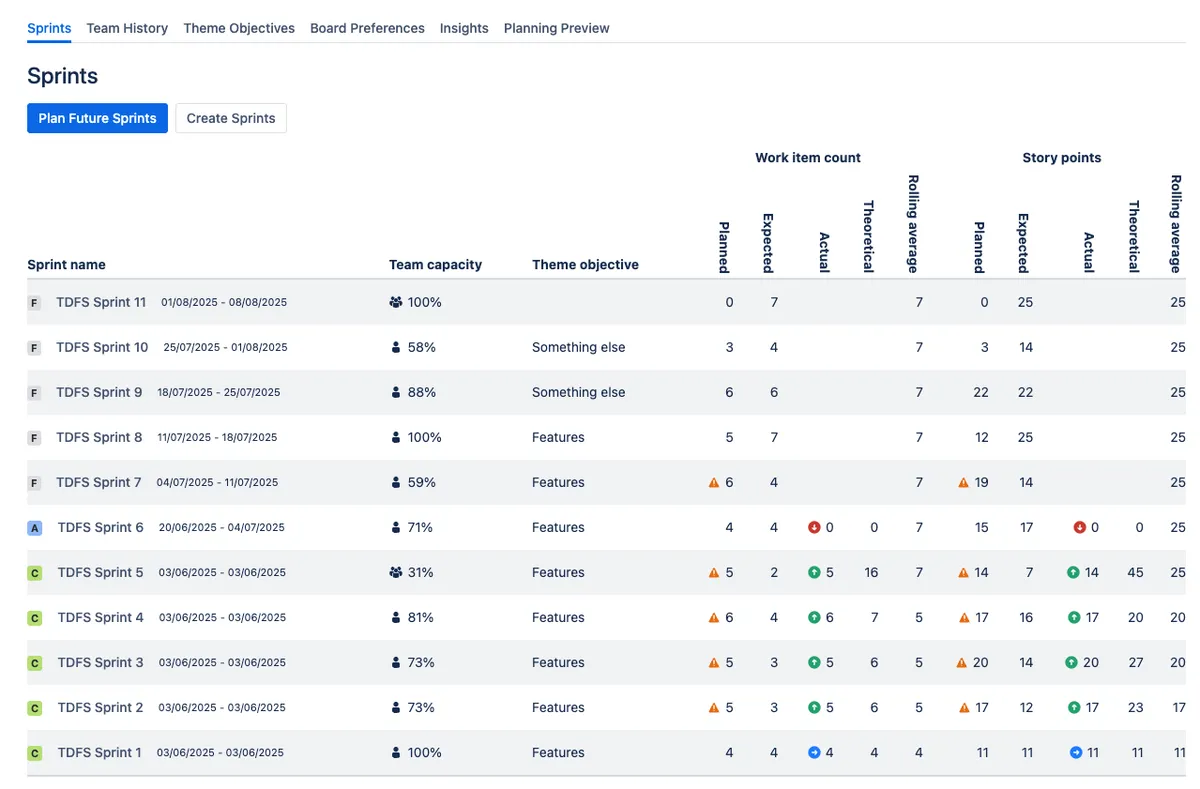Click the Theme objective column header
The width and height of the screenshot is (1200, 789).
point(585,265)
